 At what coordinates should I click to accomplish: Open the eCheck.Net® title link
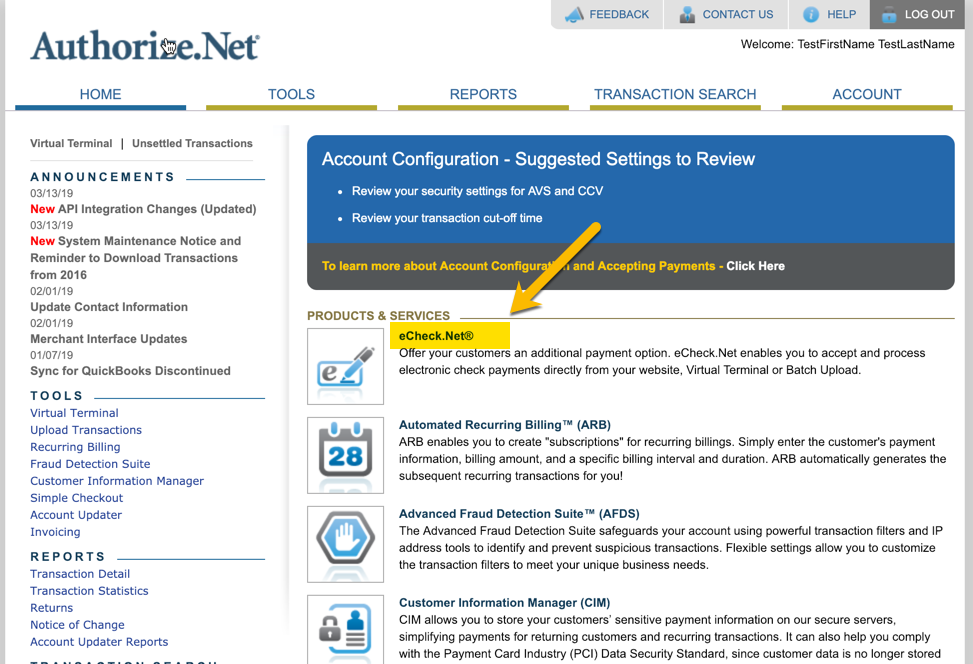point(436,336)
